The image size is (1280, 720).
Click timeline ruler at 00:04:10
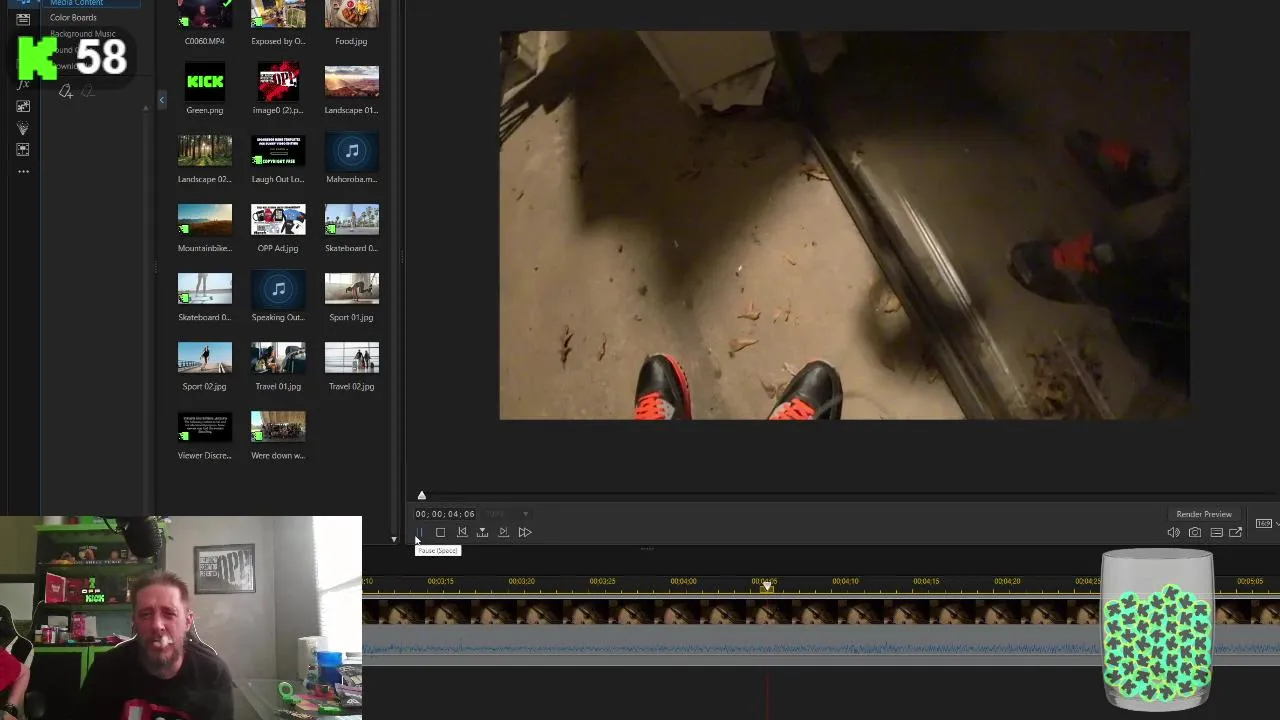point(845,581)
